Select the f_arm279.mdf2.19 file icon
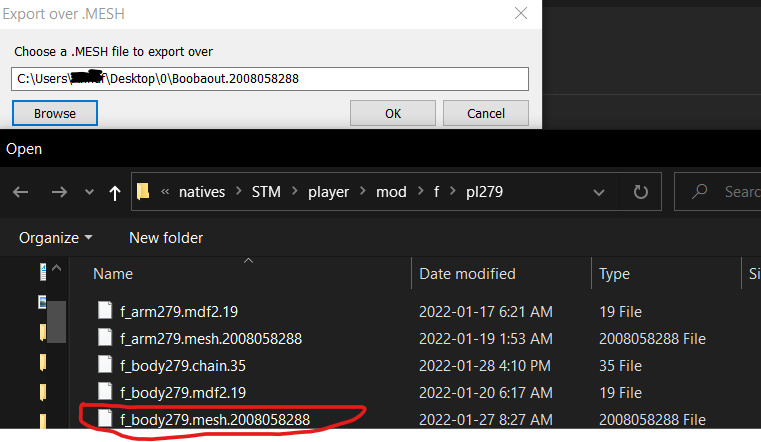Image resolution: width=761 pixels, height=442 pixels. (106, 311)
